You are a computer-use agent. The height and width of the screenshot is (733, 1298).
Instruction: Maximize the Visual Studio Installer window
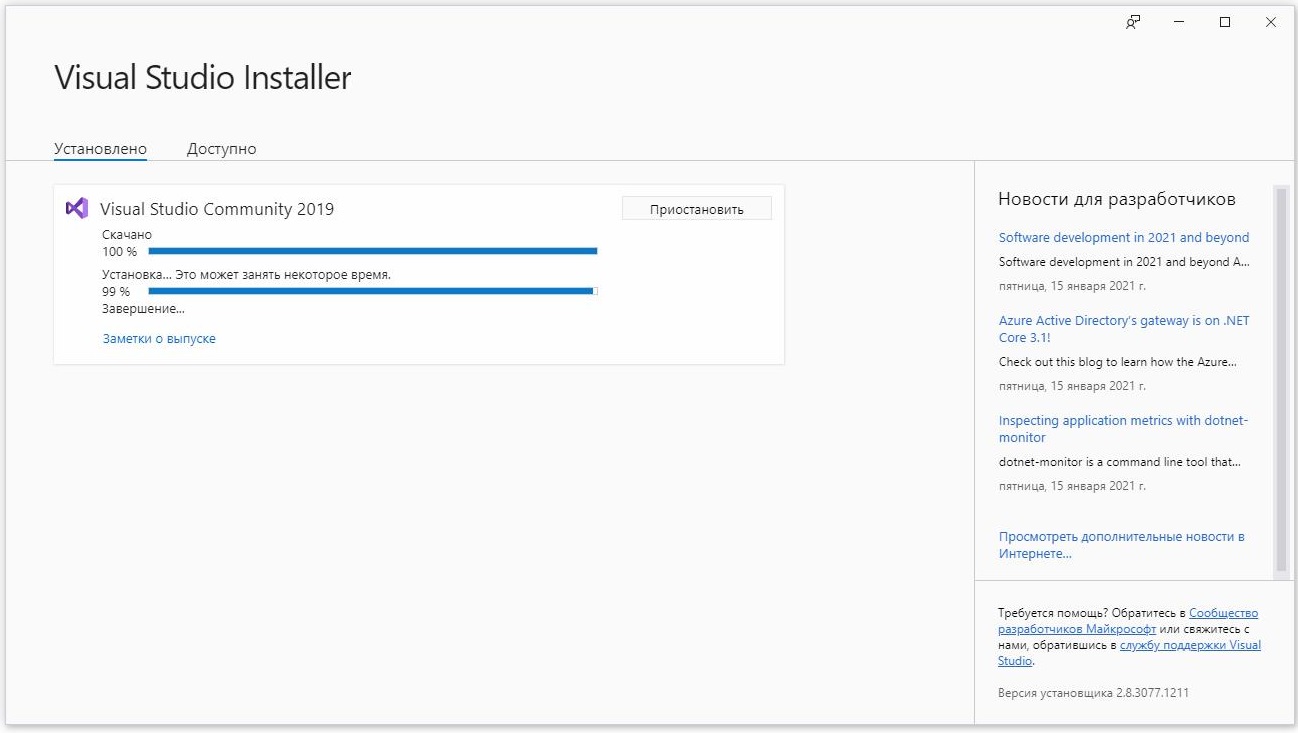pos(1225,22)
